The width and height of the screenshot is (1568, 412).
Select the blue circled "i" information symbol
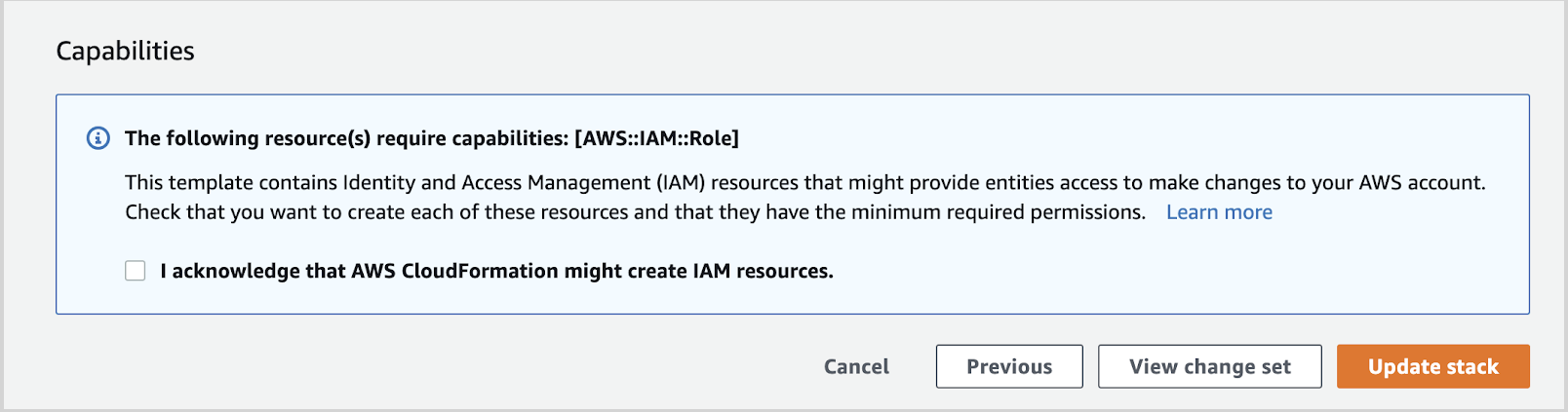coord(98,138)
